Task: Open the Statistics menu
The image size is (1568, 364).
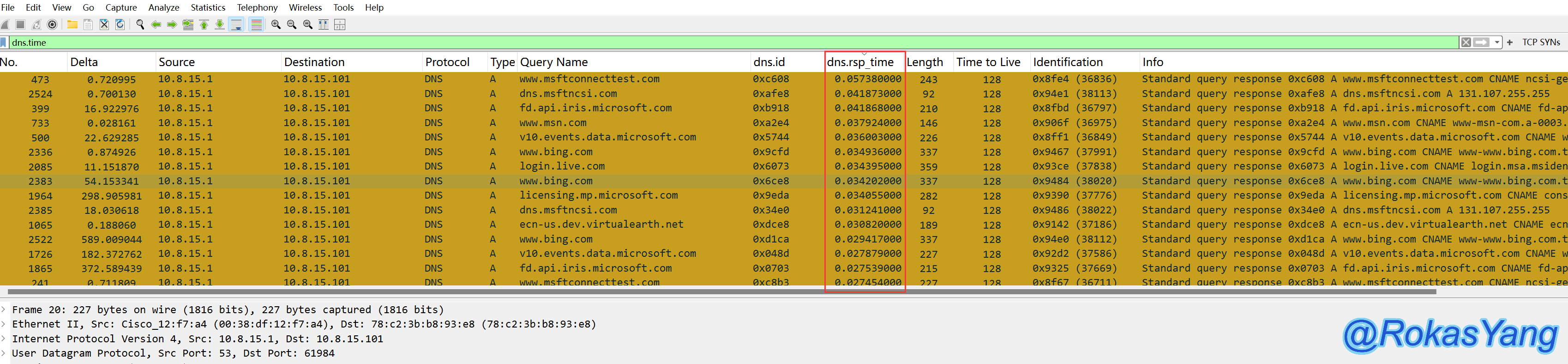Action: pos(208,7)
